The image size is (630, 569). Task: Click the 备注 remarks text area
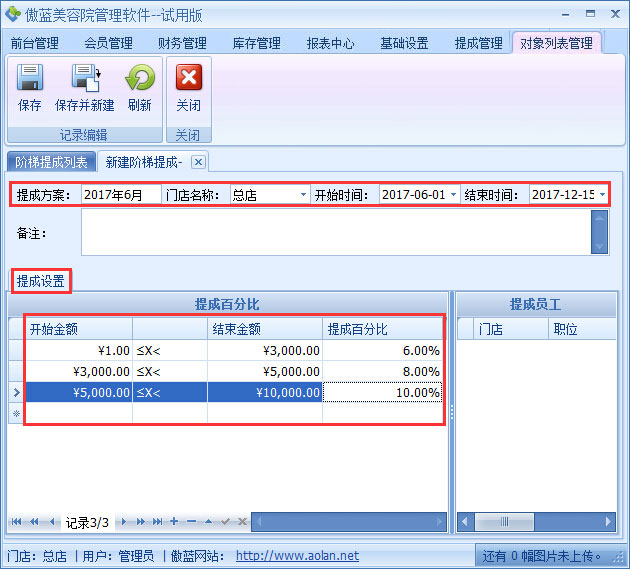[336, 232]
